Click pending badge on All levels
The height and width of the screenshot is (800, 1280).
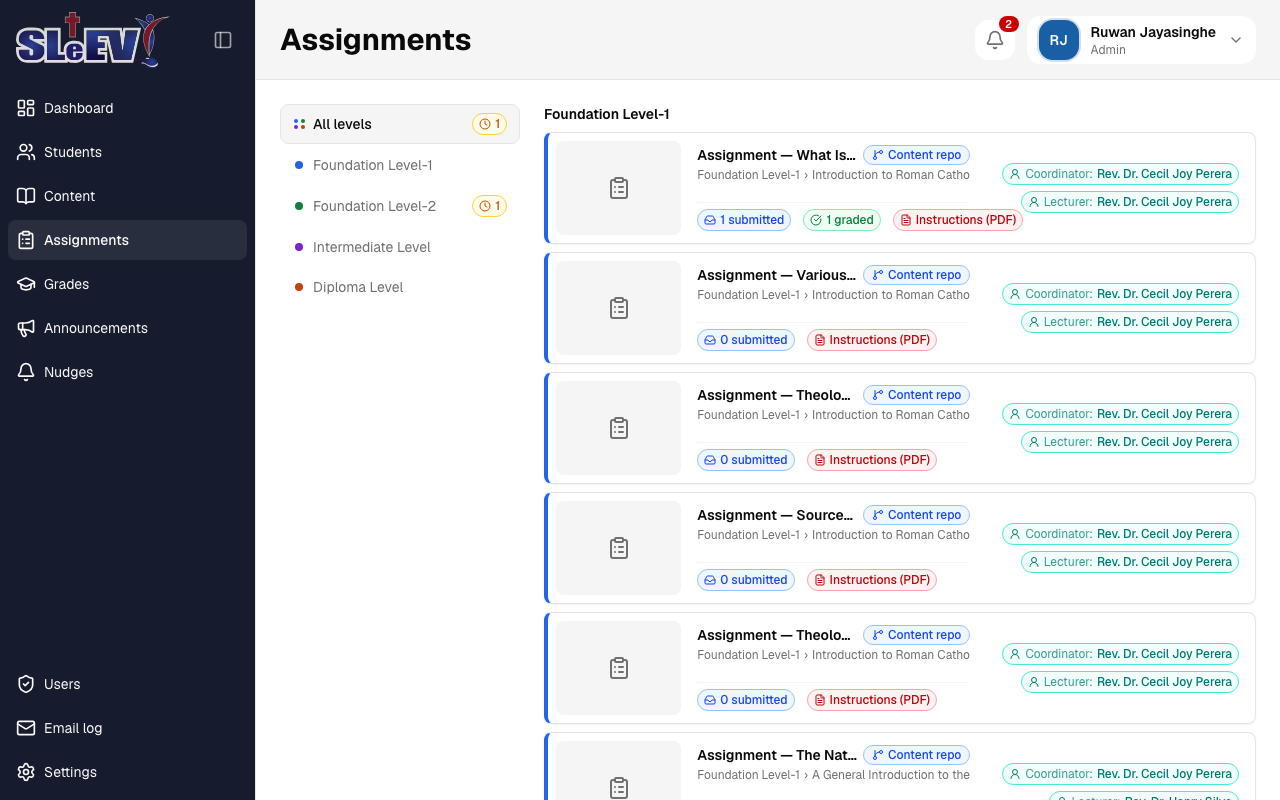pyautogui.click(x=490, y=124)
